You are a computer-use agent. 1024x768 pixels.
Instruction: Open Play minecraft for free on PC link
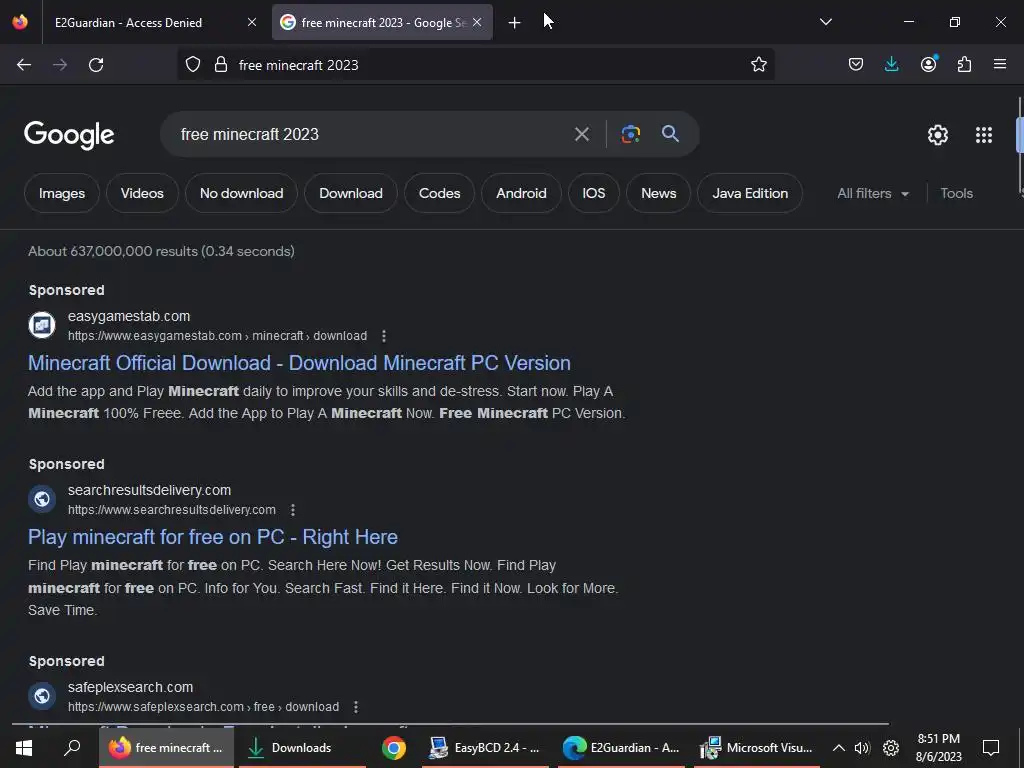point(213,537)
